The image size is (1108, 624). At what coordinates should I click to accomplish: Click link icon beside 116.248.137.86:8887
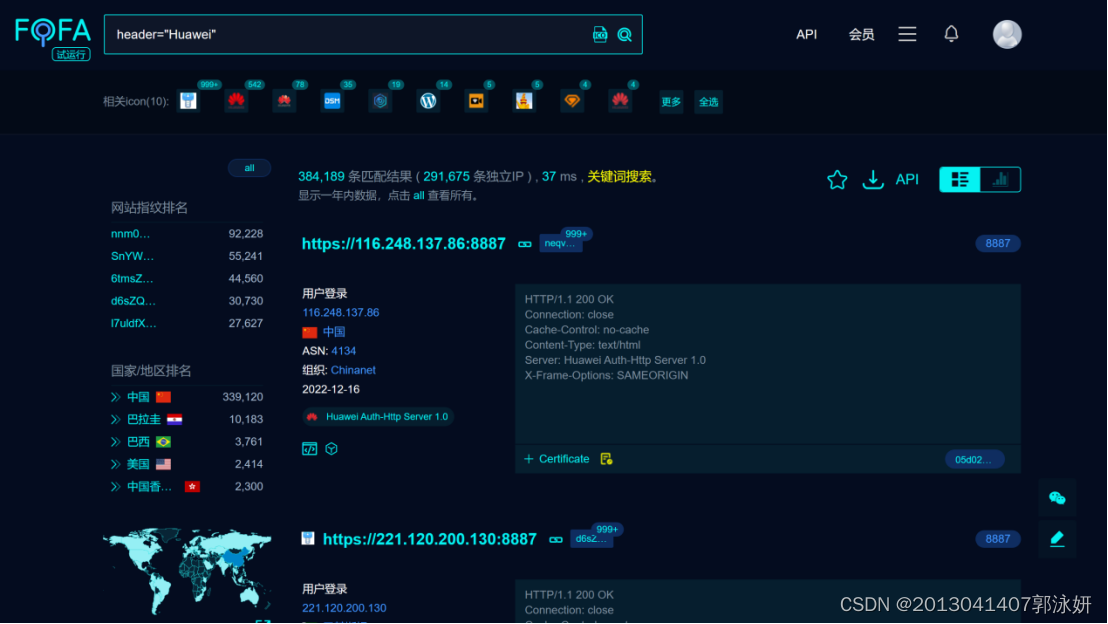pyautogui.click(x=525, y=245)
